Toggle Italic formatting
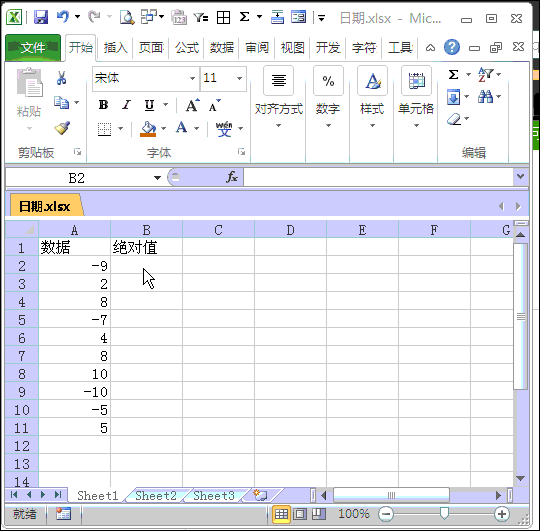 126,105
